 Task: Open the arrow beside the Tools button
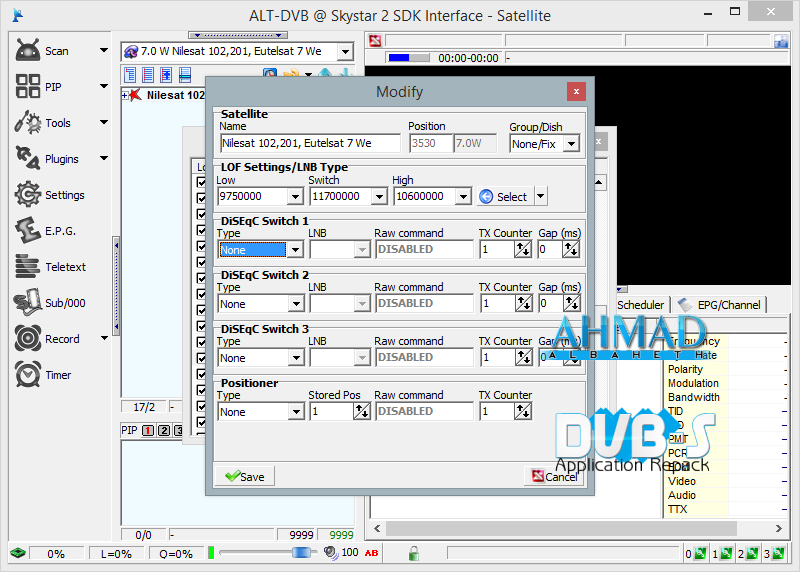pos(104,122)
